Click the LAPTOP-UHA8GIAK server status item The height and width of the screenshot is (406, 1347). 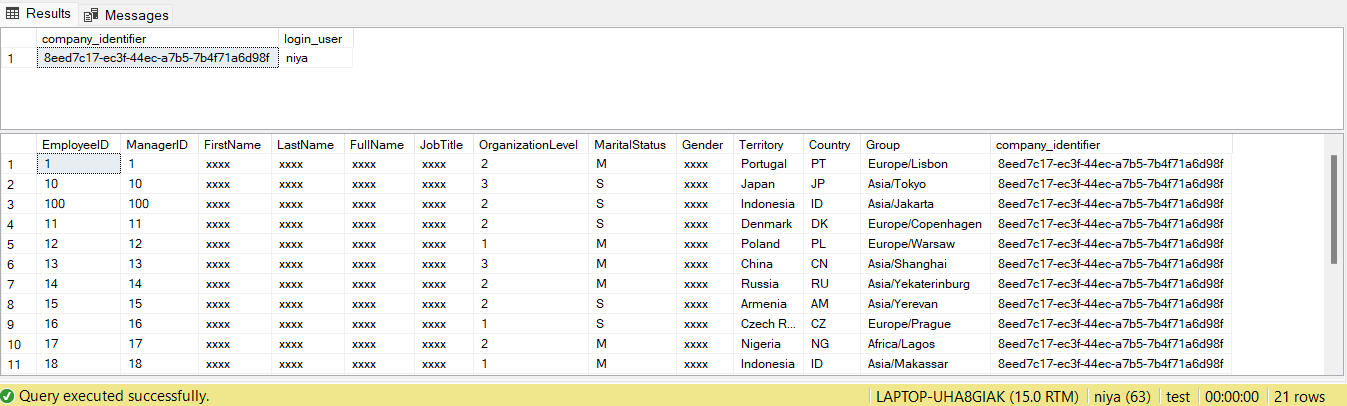coord(973,396)
